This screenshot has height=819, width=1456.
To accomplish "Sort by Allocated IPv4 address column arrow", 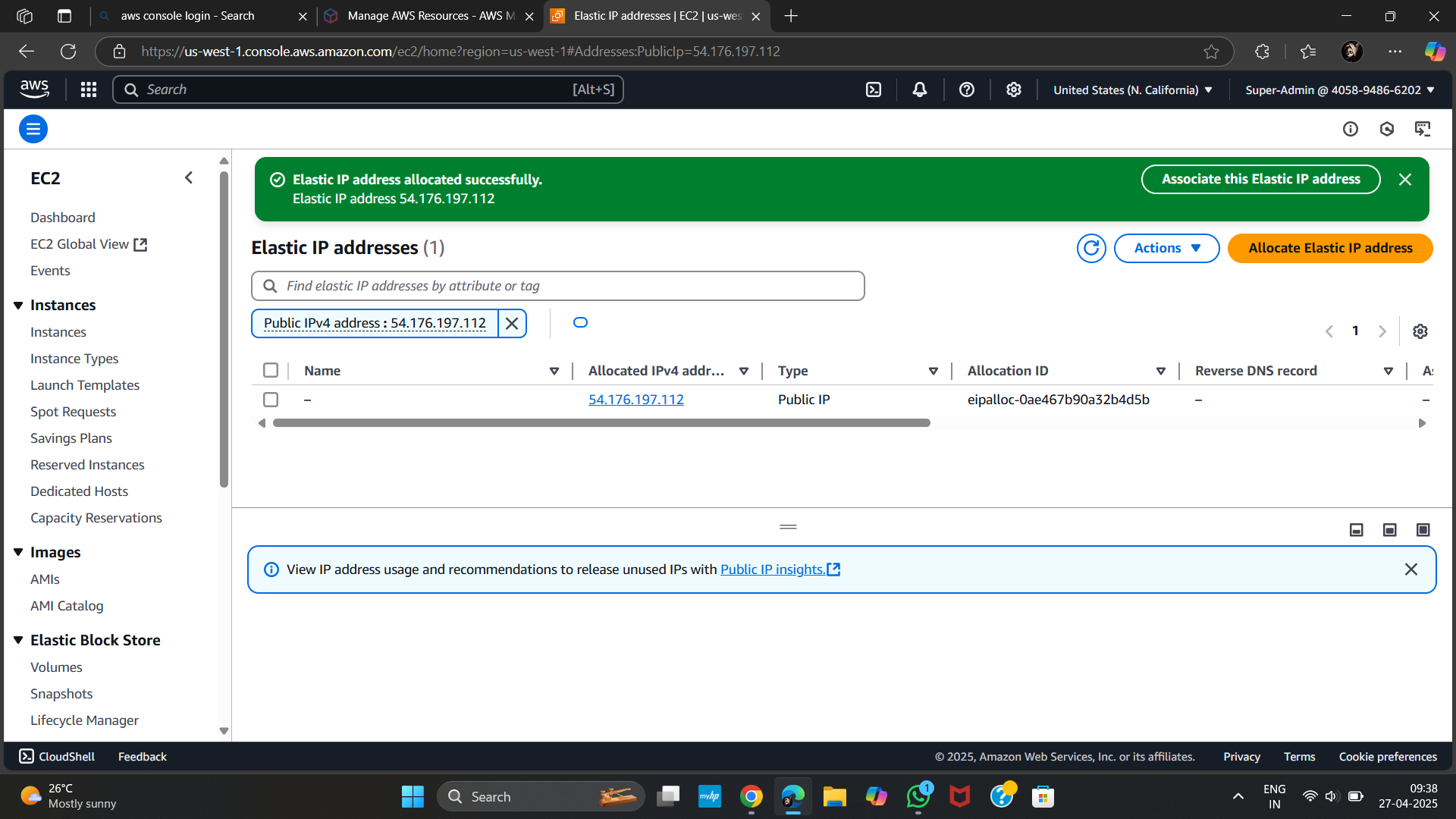I will [744, 371].
